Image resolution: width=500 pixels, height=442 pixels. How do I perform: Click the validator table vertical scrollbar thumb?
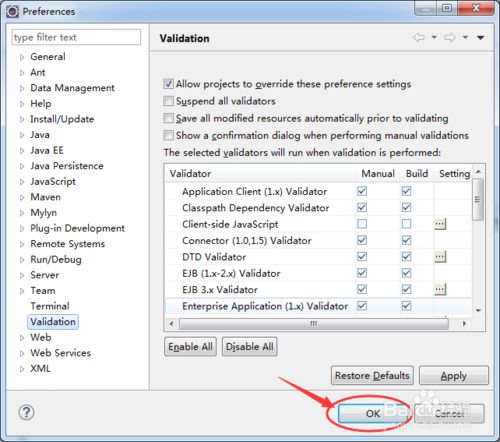[478, 199]
